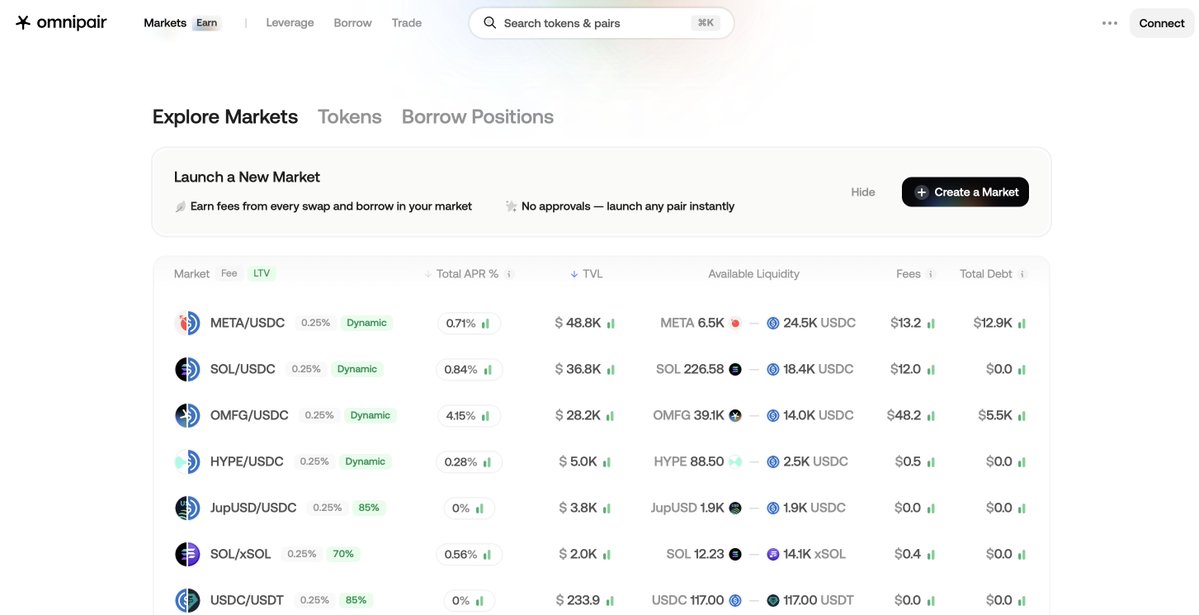Viewport: 1199px width, 615px height.
Task: Click the 4.15% APR pill for OMFG/USDC
Action: click(x=468, y=415)
